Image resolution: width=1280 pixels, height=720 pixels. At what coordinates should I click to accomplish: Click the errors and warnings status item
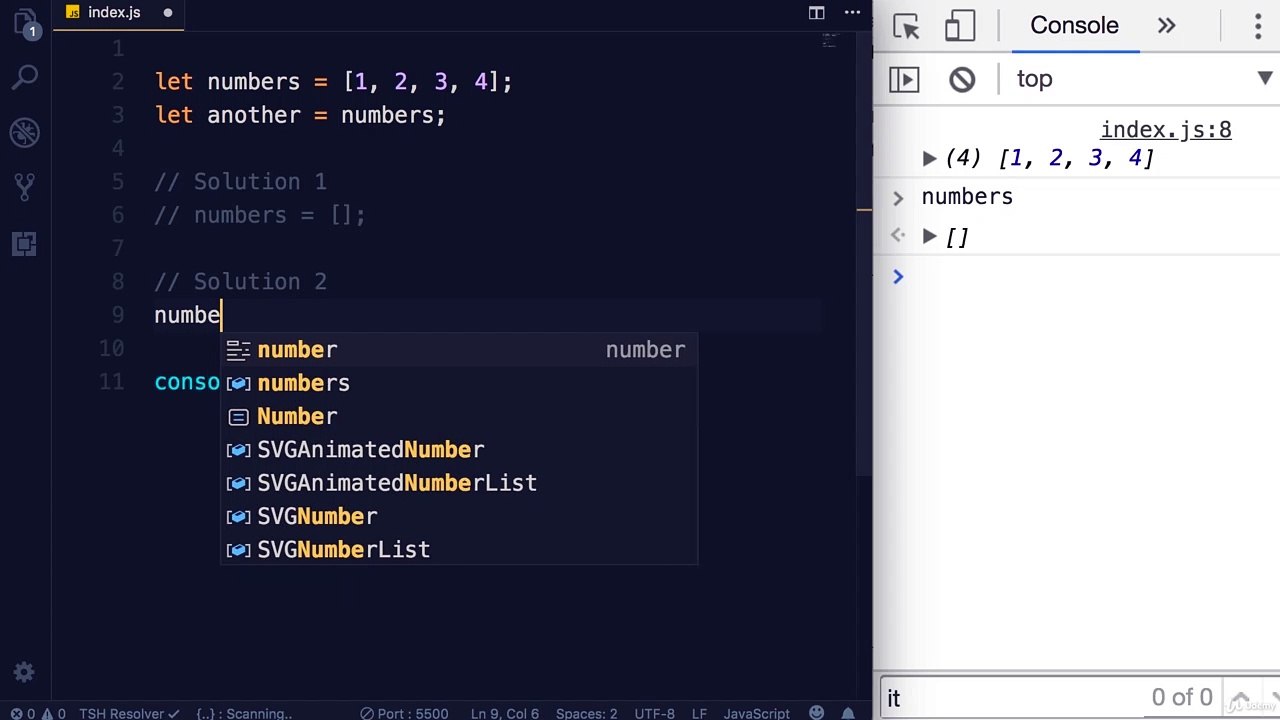tap(38, 713)
